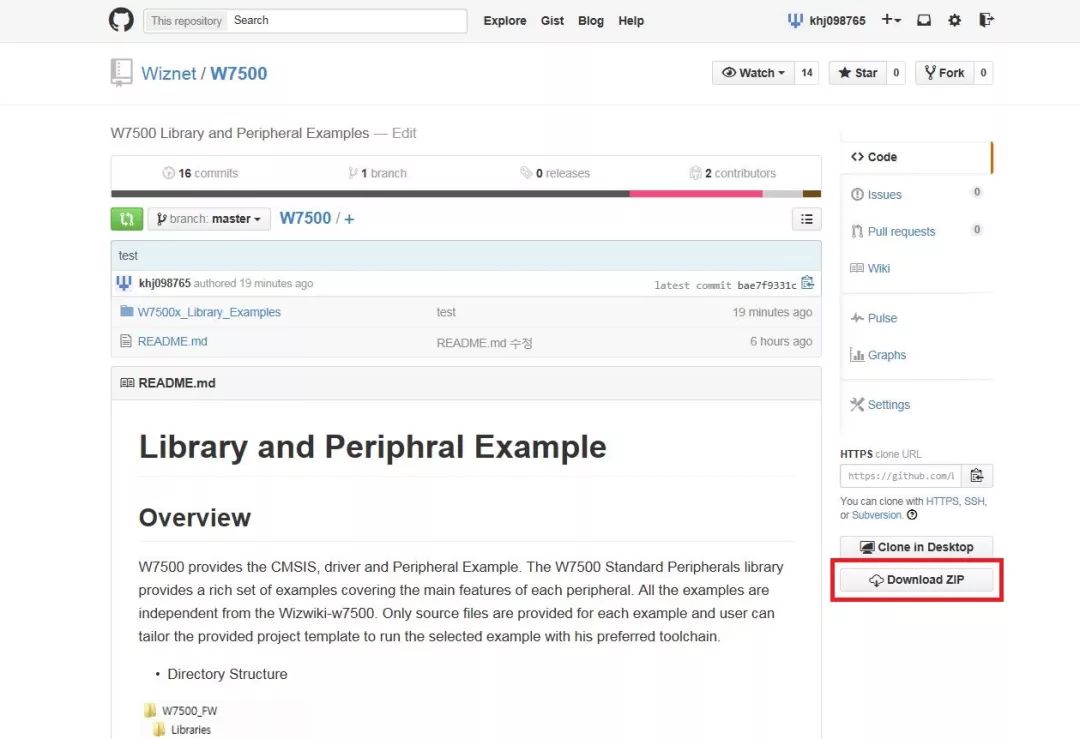Copy the HTTPS clone URL clipboard icon
Viewport: 1080px width, 739px height.
(x=977, y=475)
